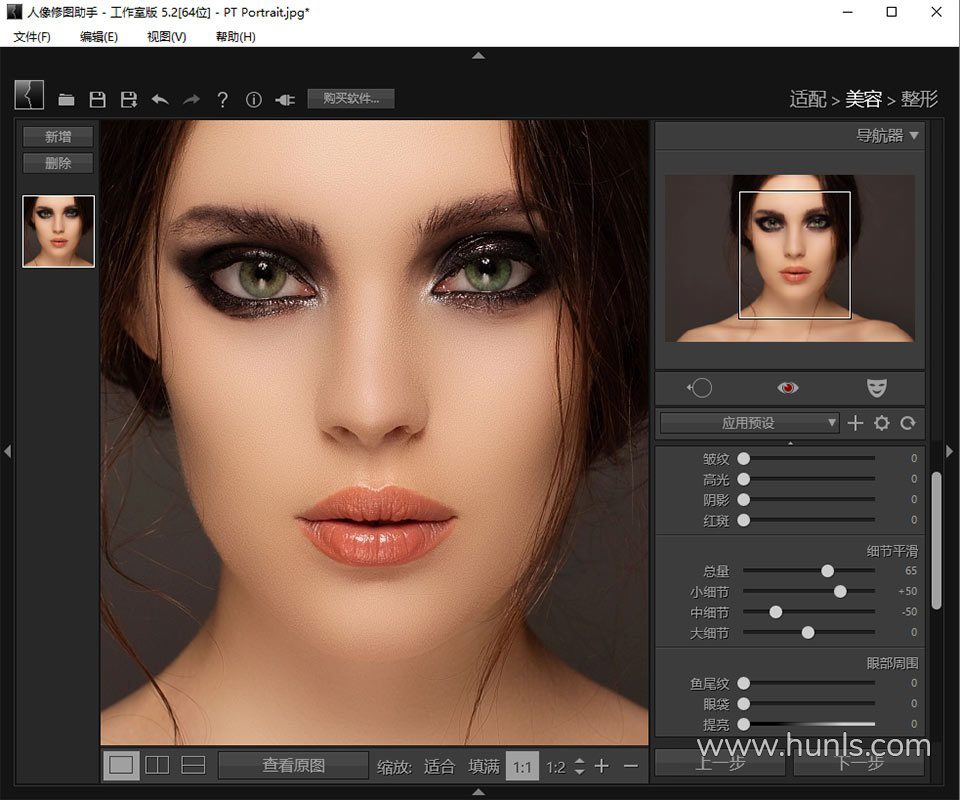Click the reset circular arrow icon
960x800 pixels.
[x=908, y=423]
